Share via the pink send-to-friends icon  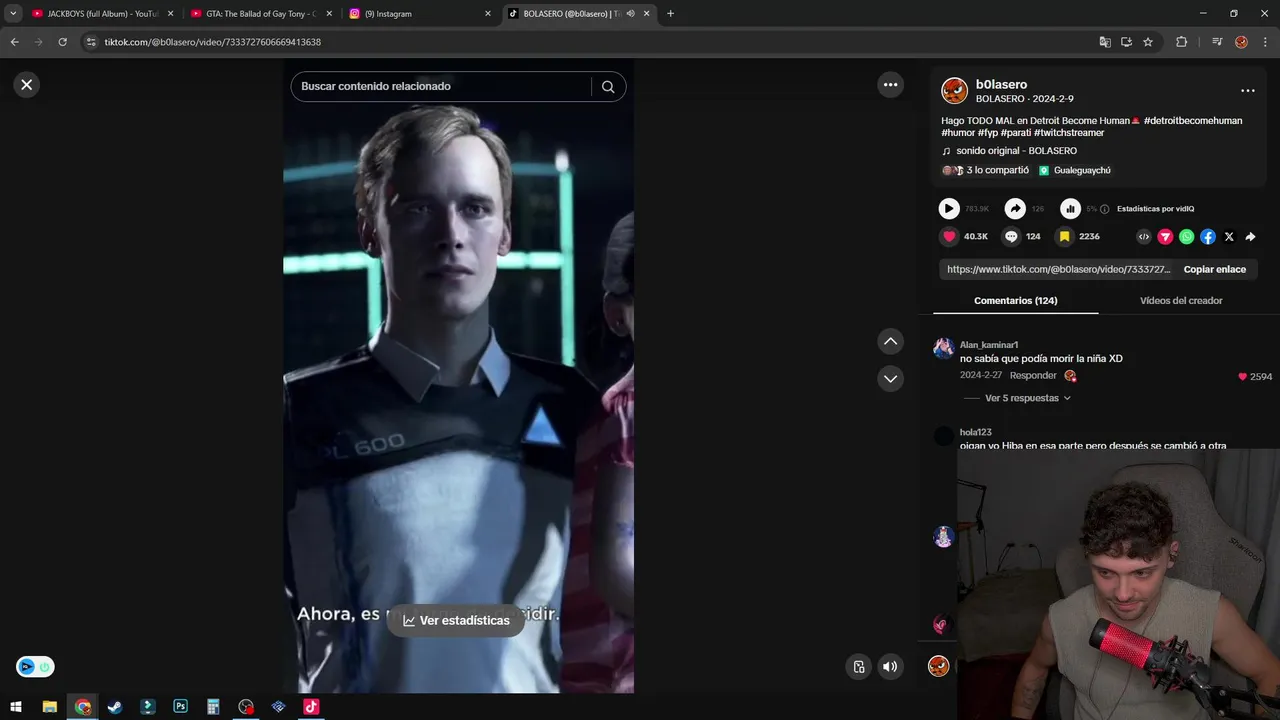pos(1165,237)
